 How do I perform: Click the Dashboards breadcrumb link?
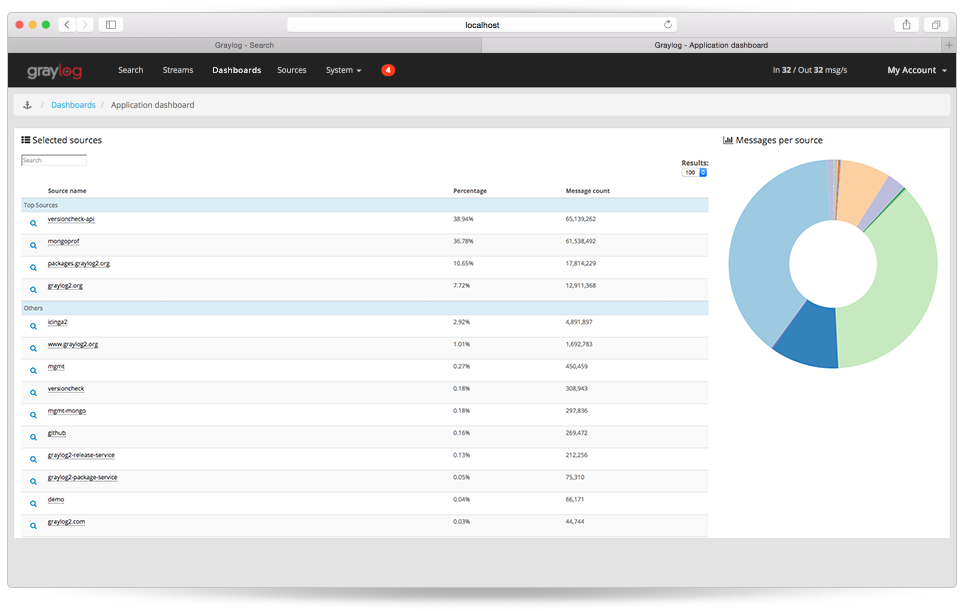pos(73,105)
